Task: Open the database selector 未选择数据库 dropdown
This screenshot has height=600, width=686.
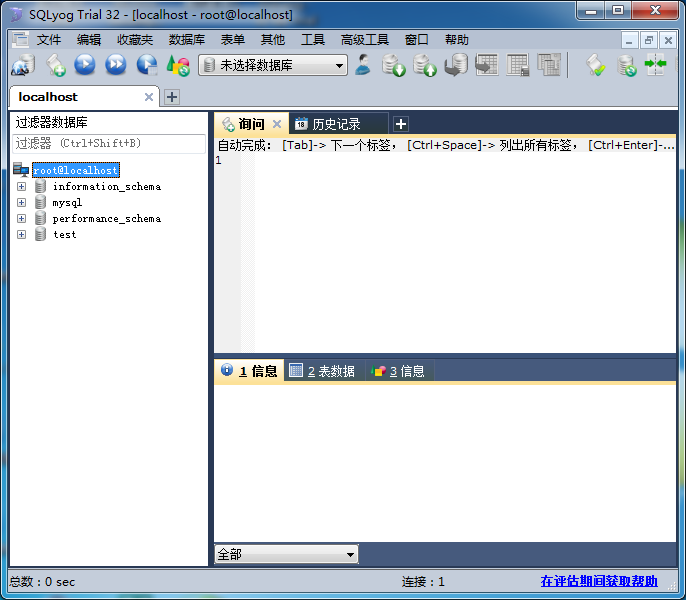Action: coord(273,65)
